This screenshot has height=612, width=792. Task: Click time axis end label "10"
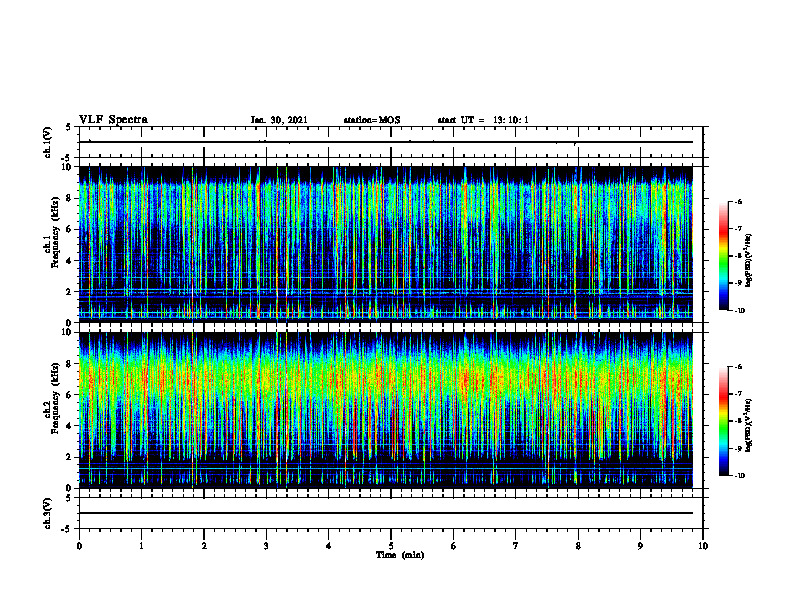pyautogui.click(x=703, y=546)
